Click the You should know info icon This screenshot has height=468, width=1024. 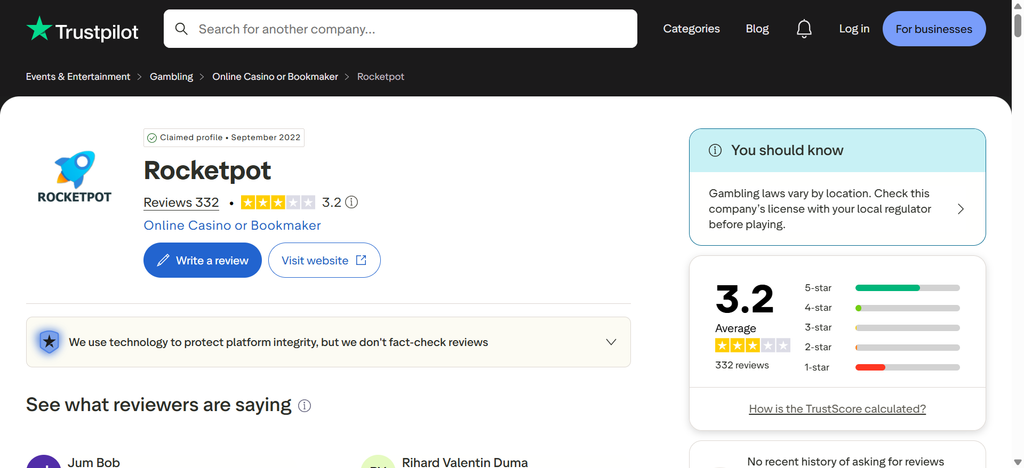[715, 151]
